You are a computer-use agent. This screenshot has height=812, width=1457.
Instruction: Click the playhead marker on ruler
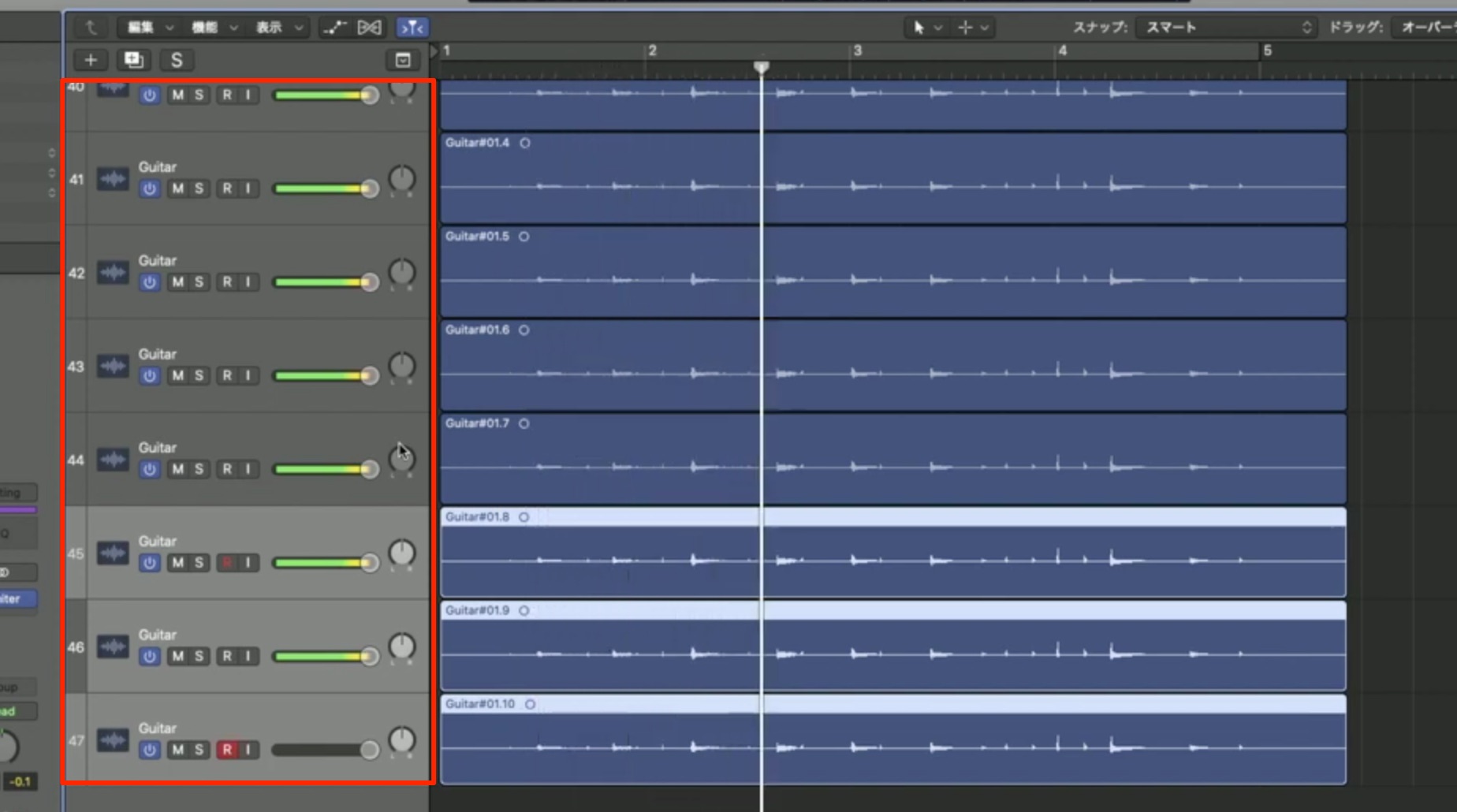[x=761, y=68]
